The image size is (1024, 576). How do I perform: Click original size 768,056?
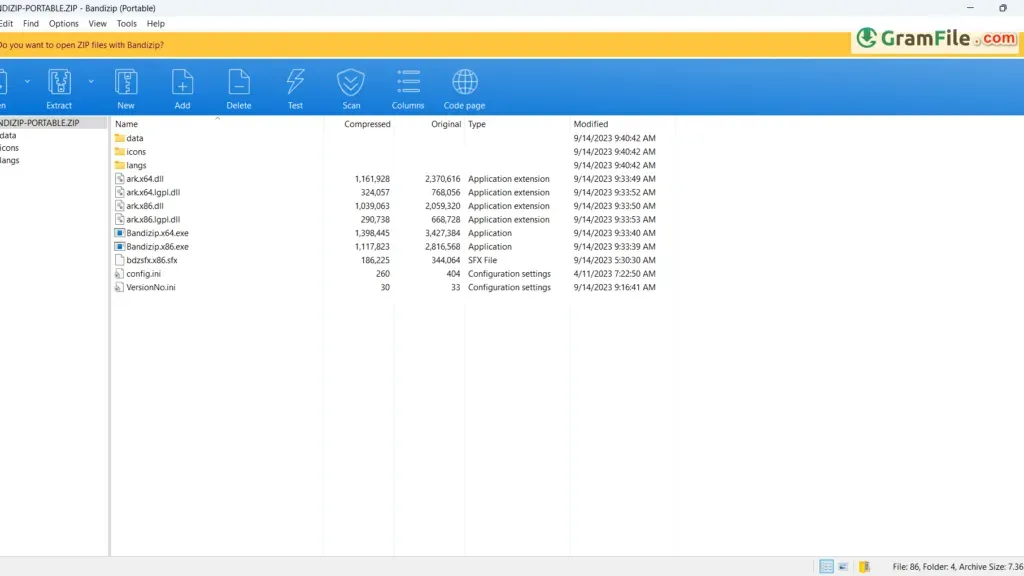[445, 193]
